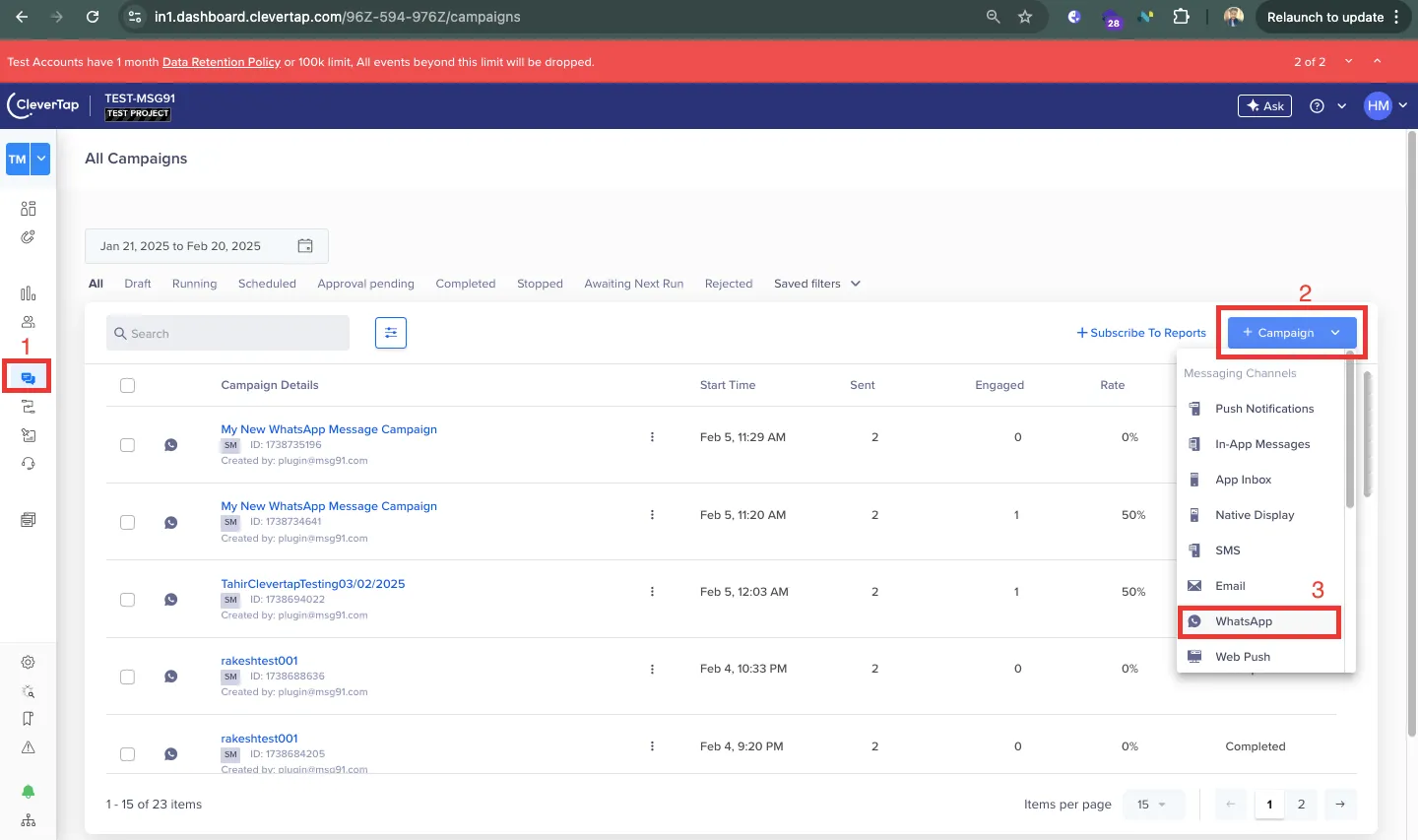Viewport: 1418px width, 840px height.
Task: Open the green notification bell icon
Action: pos(28,792)
